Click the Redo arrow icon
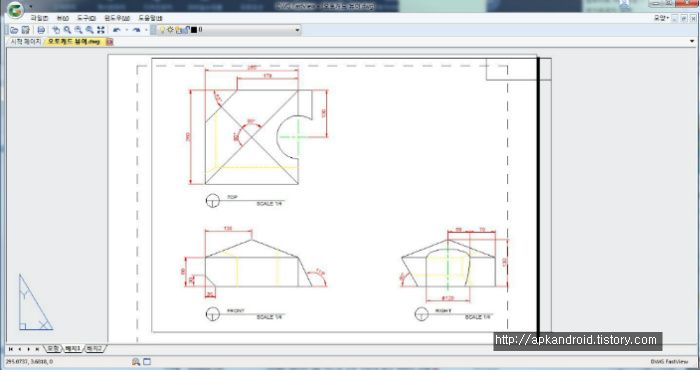The height and width of the screenshot is (370, 700). [137, 30]
